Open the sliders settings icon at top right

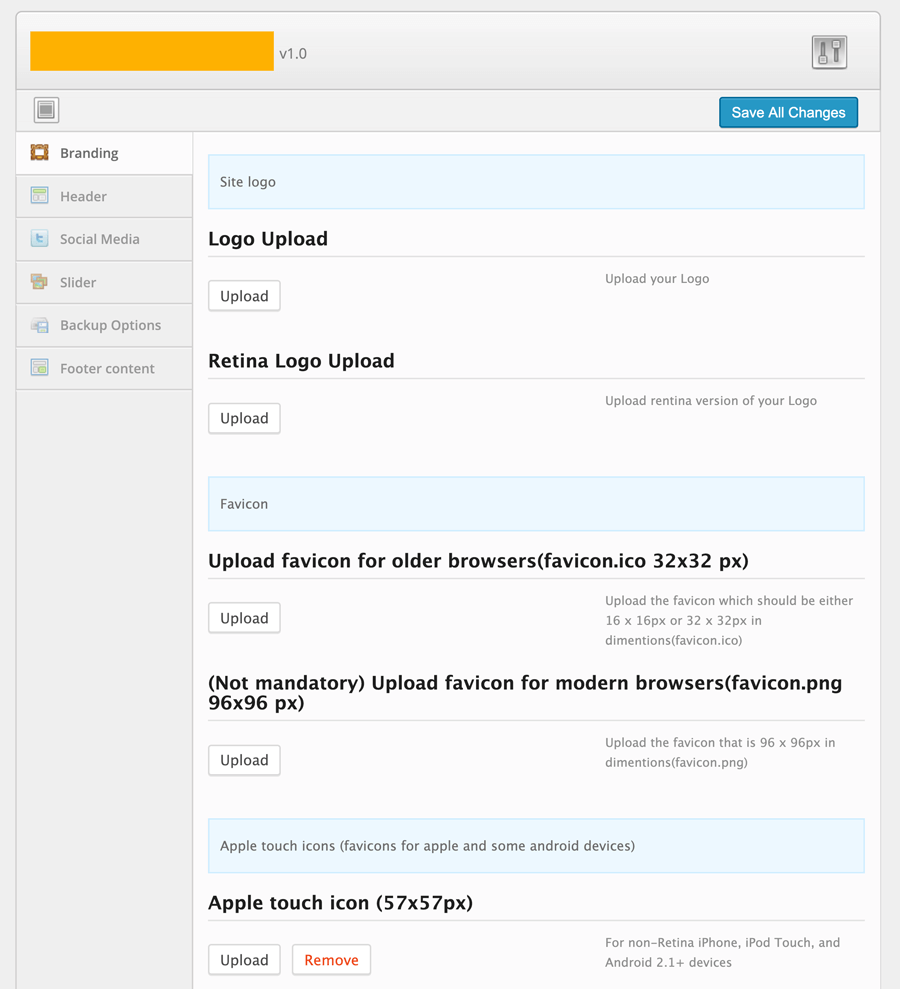click(828, 51)
